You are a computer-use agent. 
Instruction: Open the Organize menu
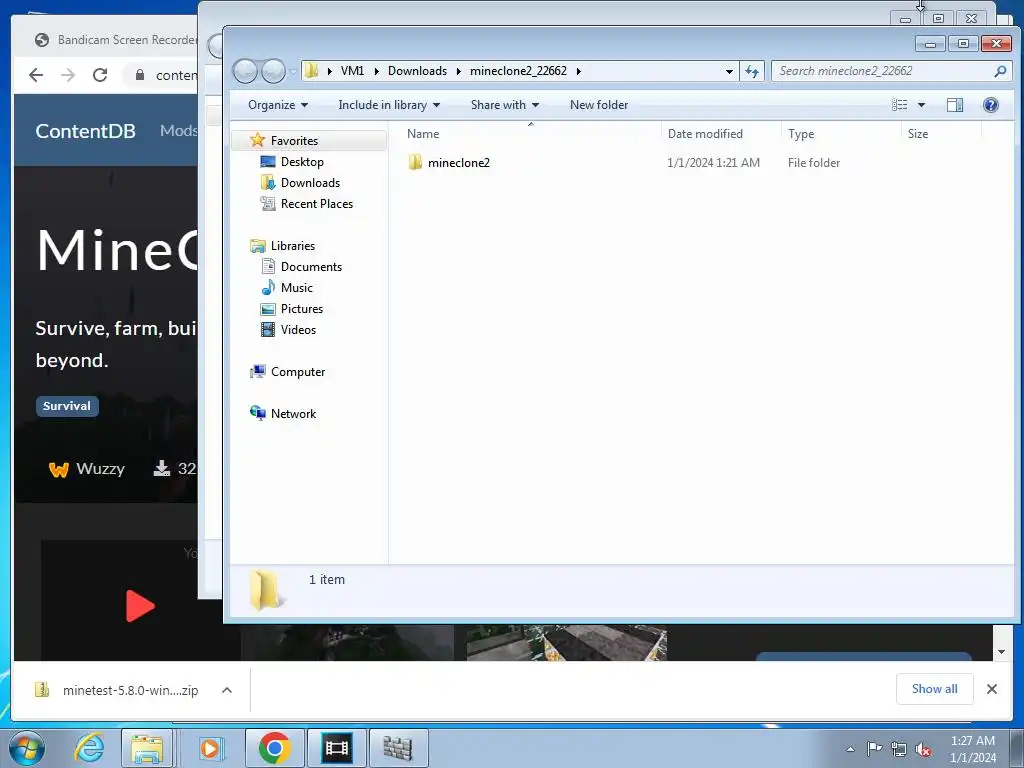278,104
